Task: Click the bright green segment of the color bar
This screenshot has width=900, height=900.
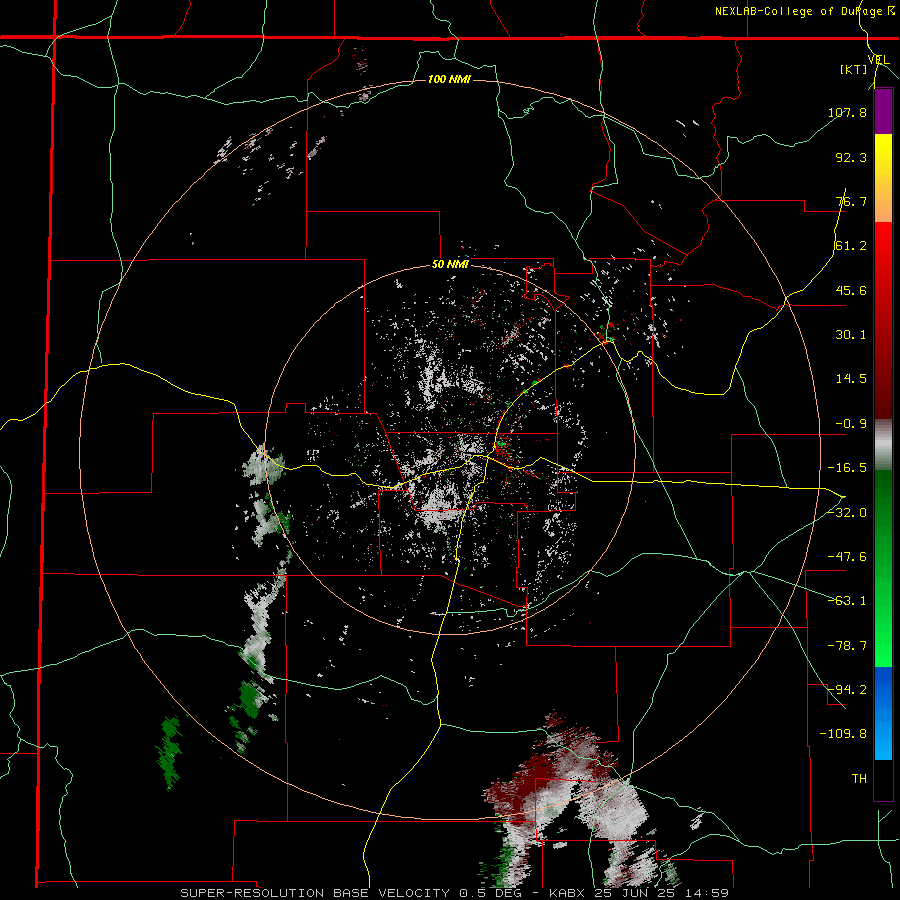Action: coord(883,568)
